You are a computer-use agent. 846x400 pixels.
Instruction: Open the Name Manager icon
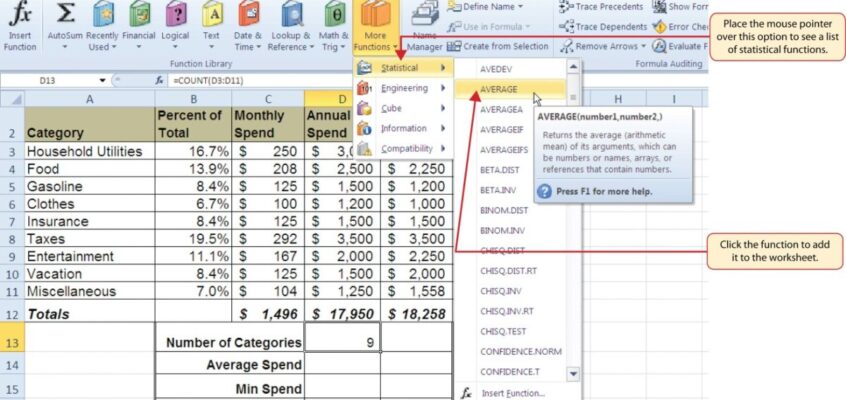pos(425,13)
